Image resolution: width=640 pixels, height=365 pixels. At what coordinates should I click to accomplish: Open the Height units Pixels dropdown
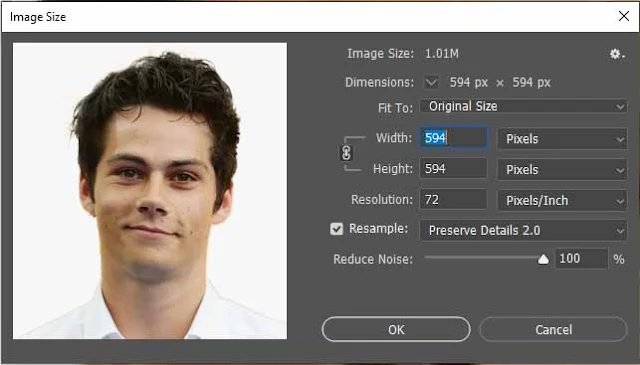pos(562,169)
